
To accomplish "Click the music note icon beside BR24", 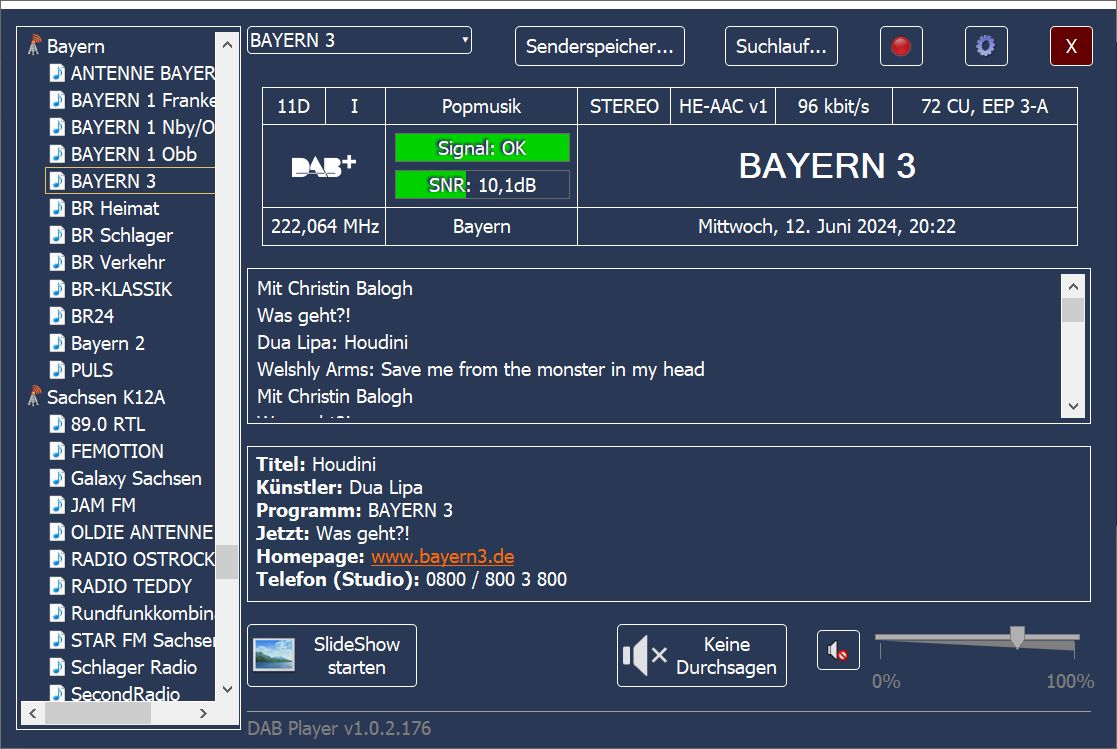I will pos(58,316).
